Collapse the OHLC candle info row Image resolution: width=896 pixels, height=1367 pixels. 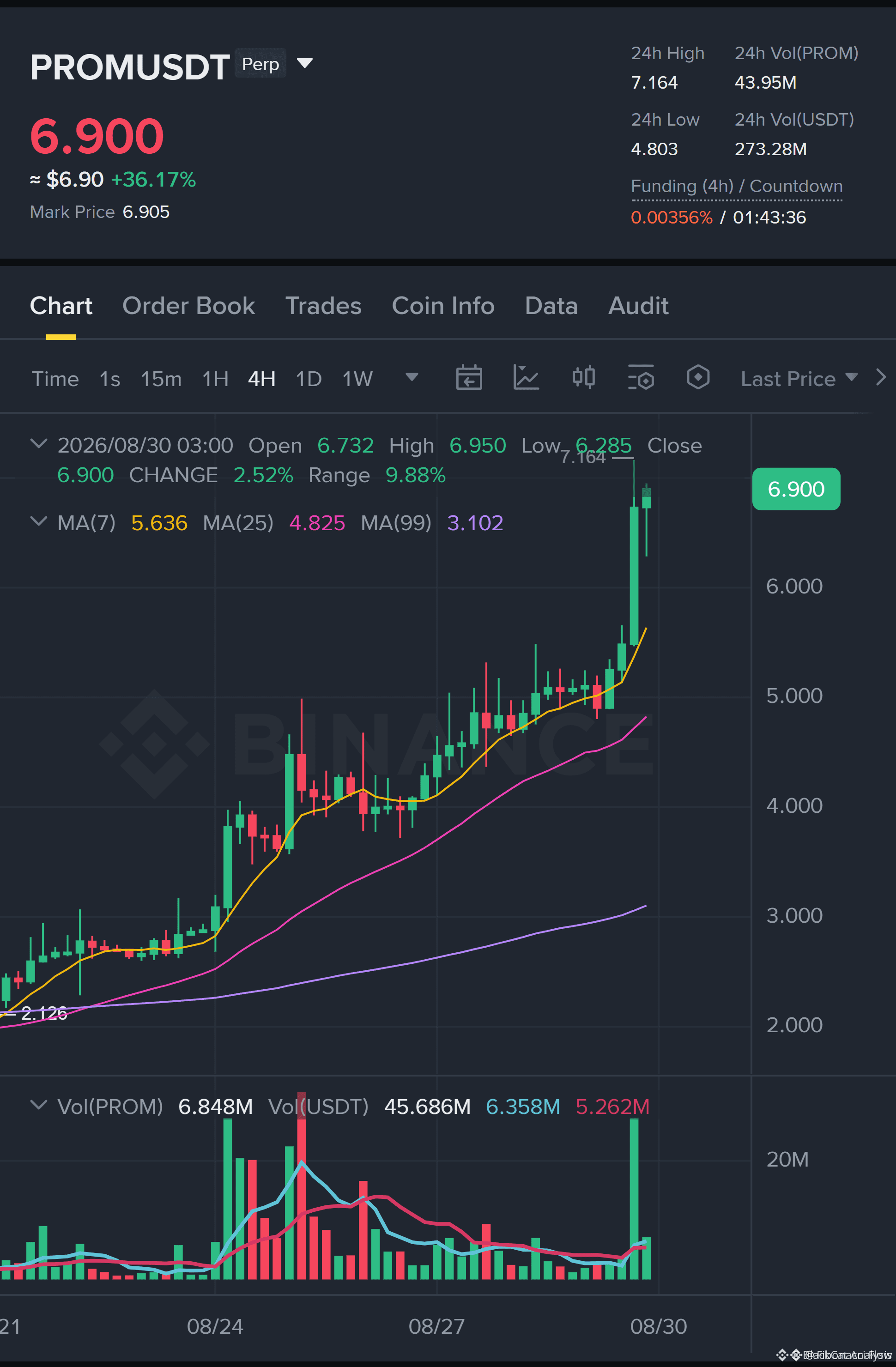coord(38,443)
